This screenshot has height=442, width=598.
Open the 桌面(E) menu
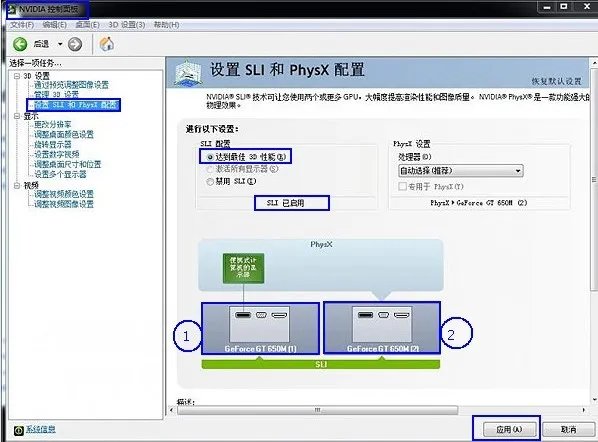(87, 25)
